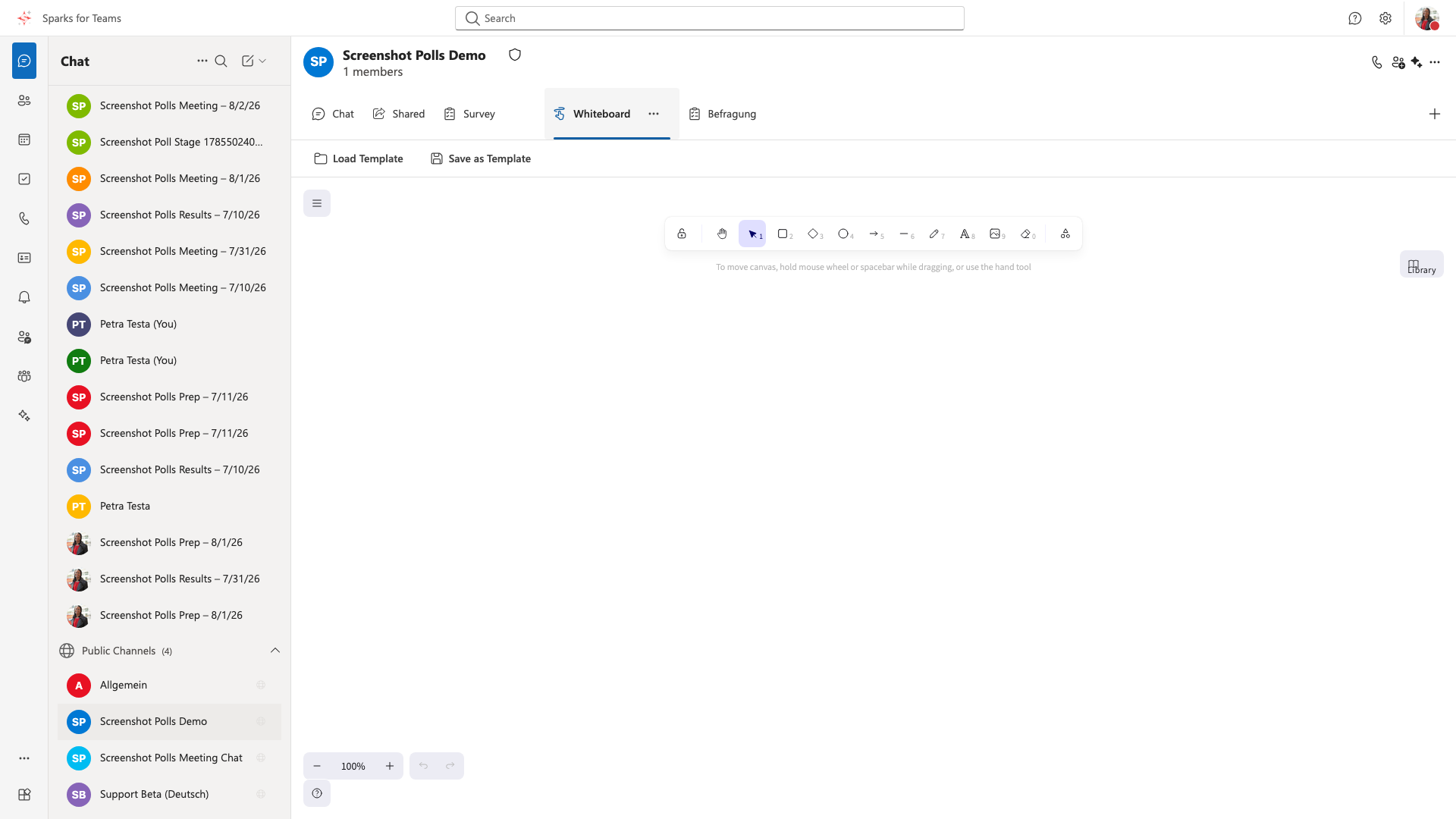Start an audio call
Screen dimensions: 1456x819
pos(1377,63)
